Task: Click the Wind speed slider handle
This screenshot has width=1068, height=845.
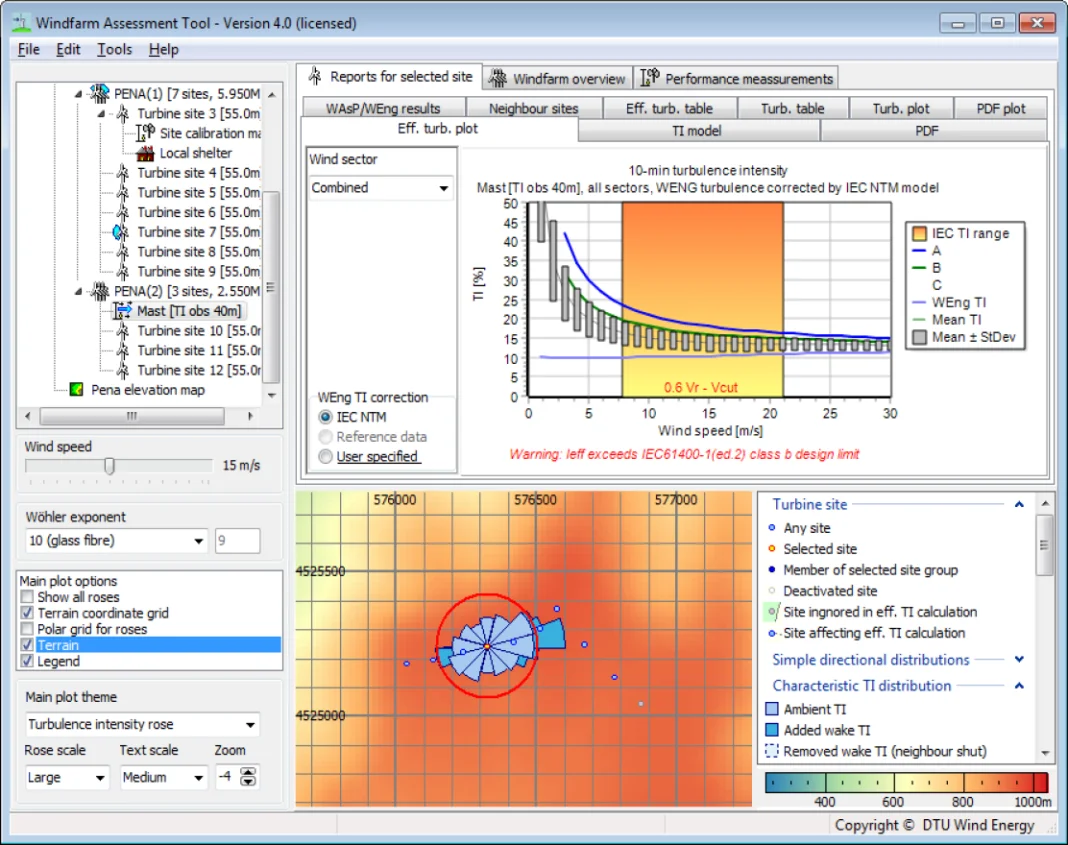Action: click(110, 466)
